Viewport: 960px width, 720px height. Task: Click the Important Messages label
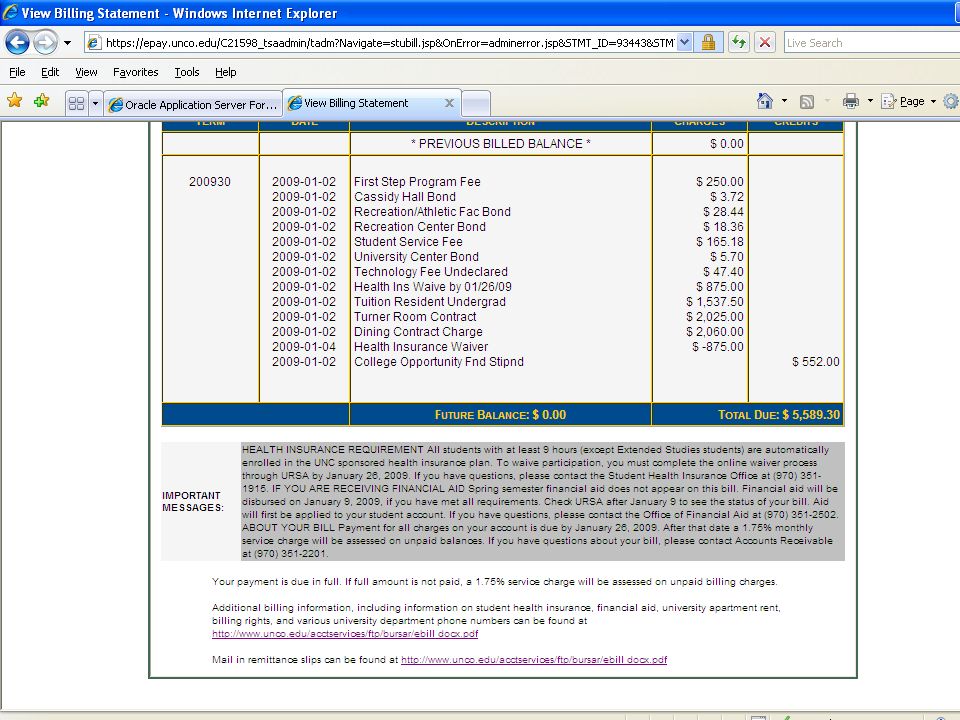(x=193, y=501)
